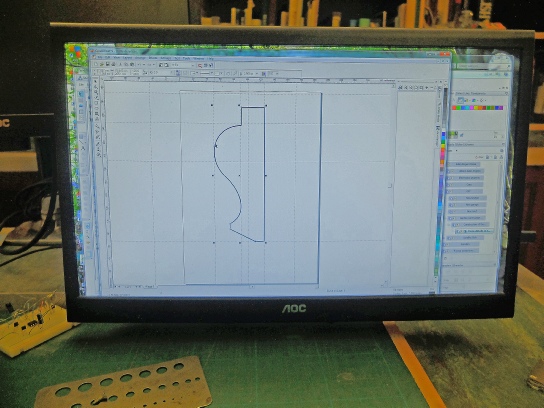Select the Zoom tool in the toolbox
The image size is (544, 408).
96,92
